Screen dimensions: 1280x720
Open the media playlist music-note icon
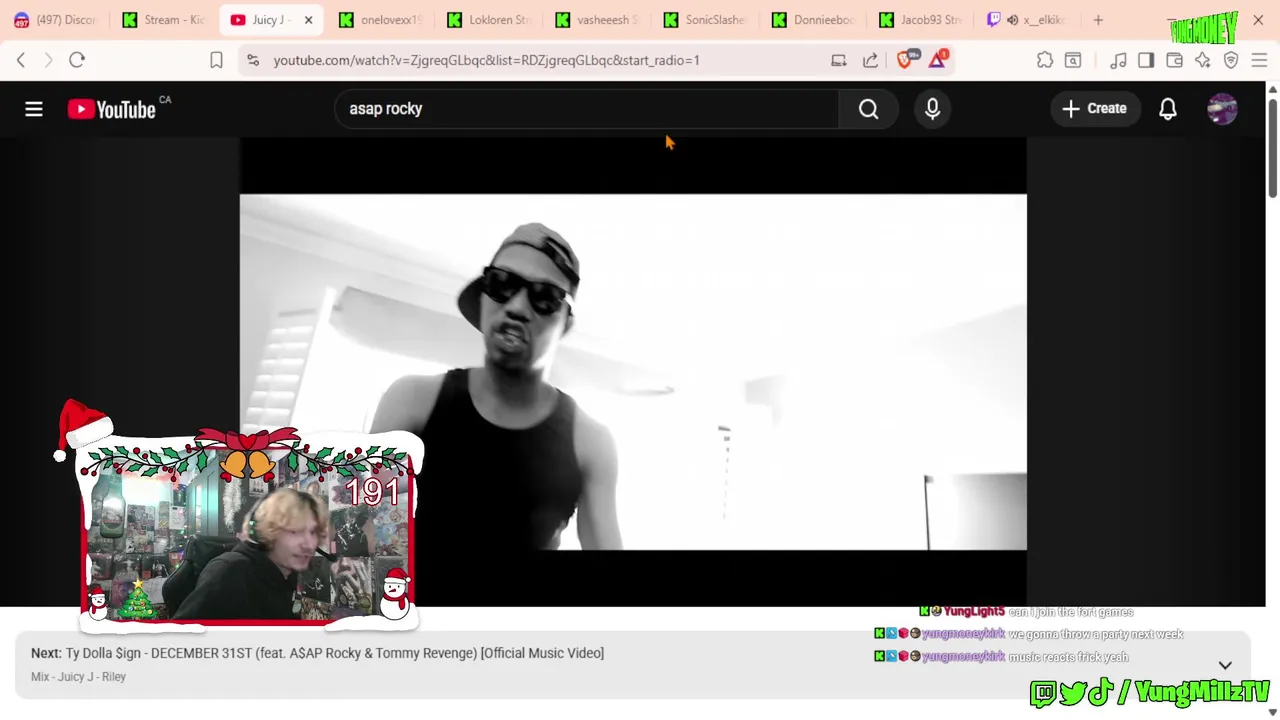point(1118,60)
